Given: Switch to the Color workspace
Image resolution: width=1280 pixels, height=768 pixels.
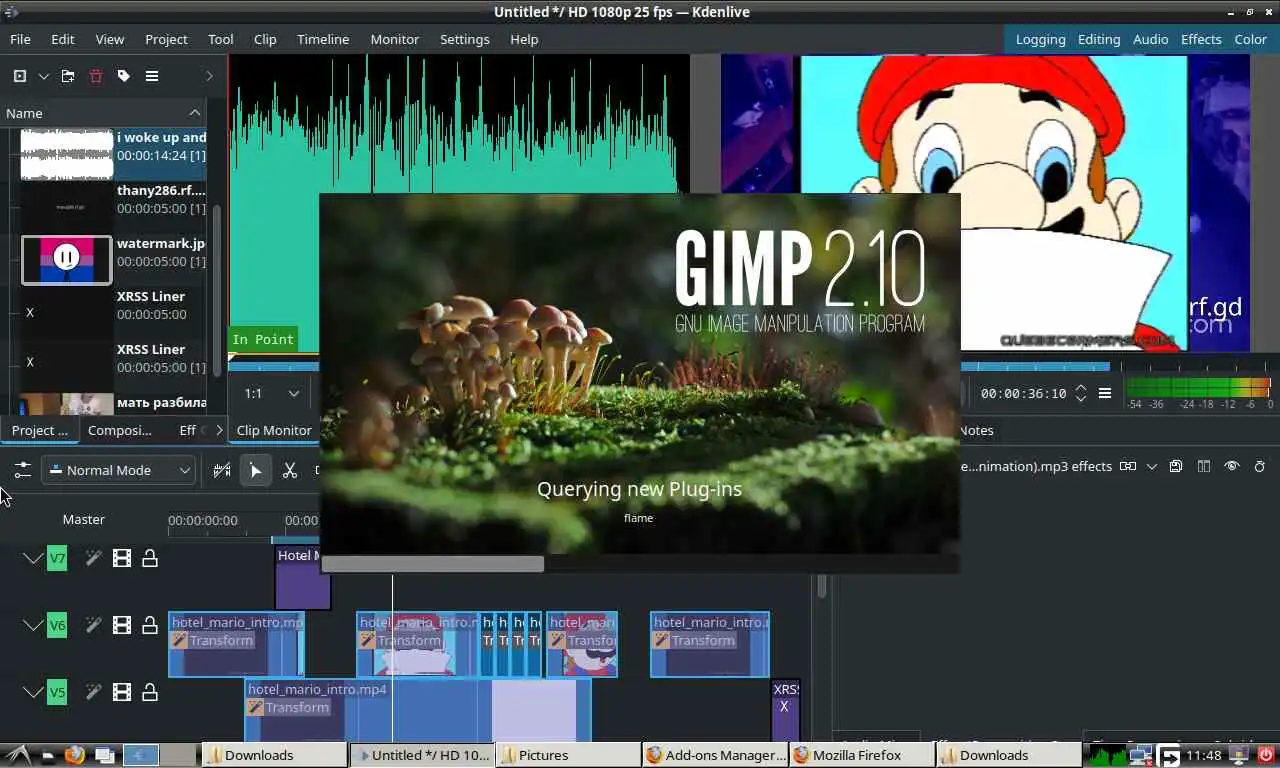Looking at the screenshot, I should click(x=1250, y=39).
